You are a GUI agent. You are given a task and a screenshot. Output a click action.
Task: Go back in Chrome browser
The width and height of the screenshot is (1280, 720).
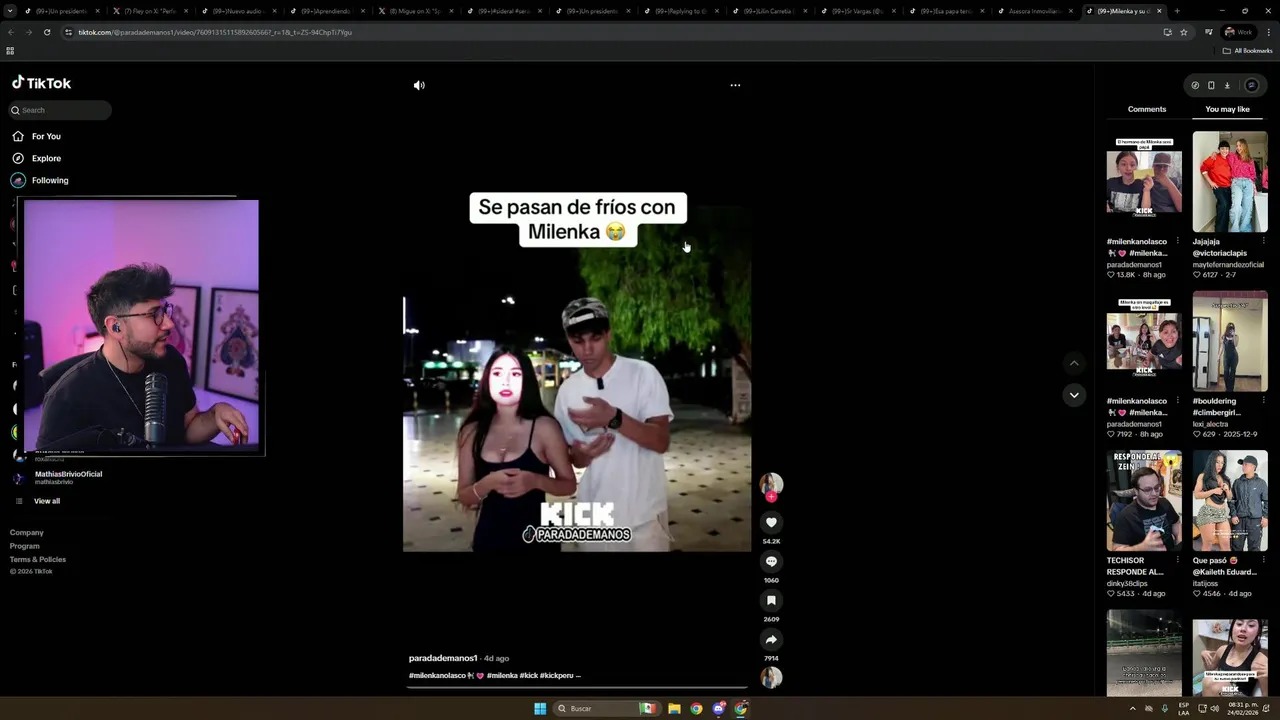point(11,32)
